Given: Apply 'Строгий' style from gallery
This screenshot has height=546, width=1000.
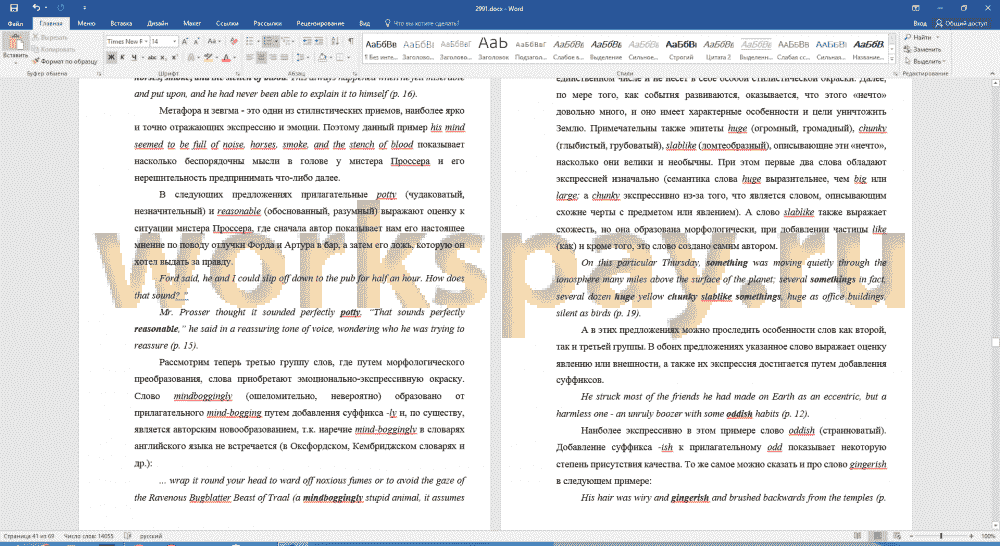Looking at the screenshot, I should point(680,49).
